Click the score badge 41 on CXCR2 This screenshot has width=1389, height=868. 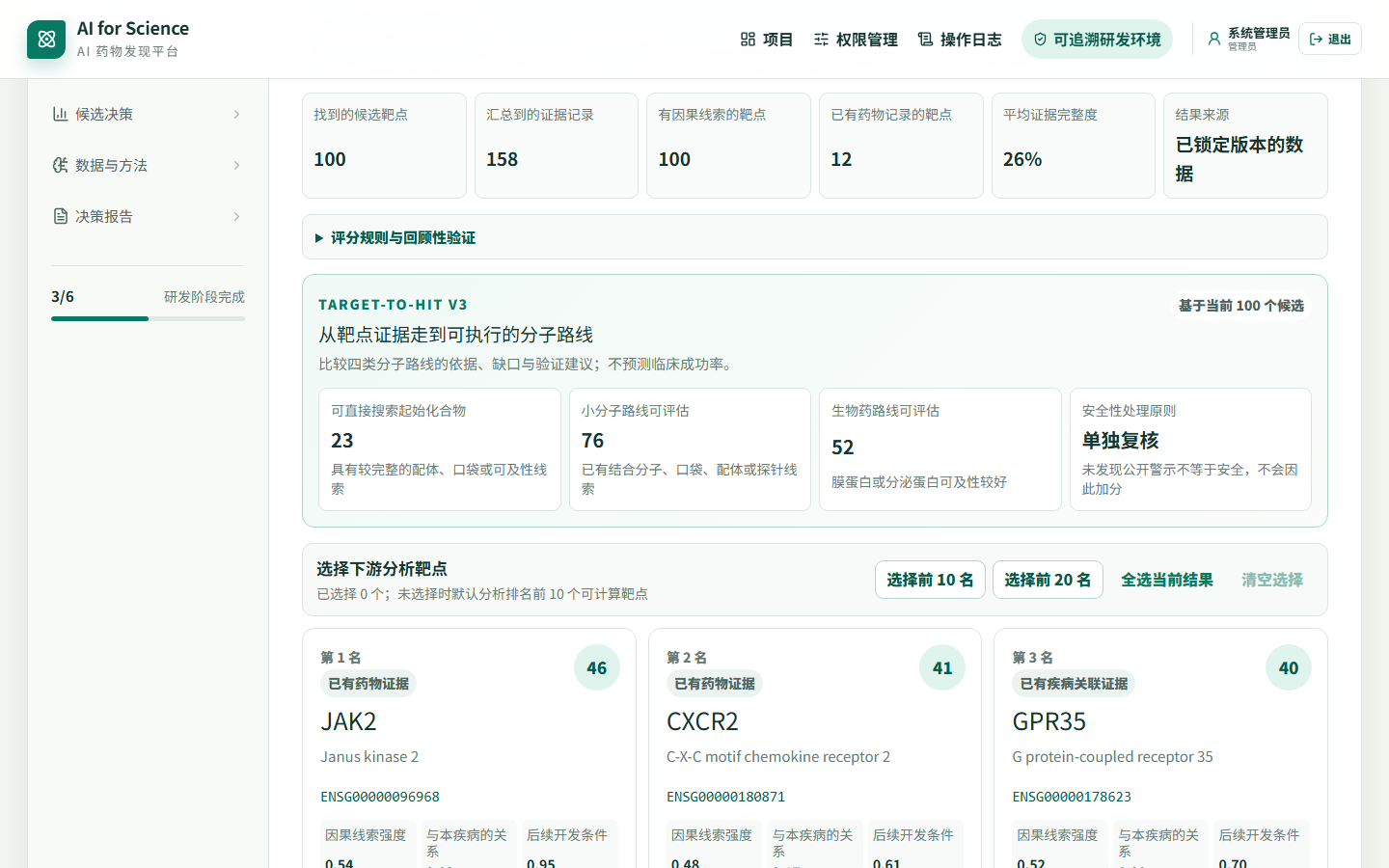942,667
